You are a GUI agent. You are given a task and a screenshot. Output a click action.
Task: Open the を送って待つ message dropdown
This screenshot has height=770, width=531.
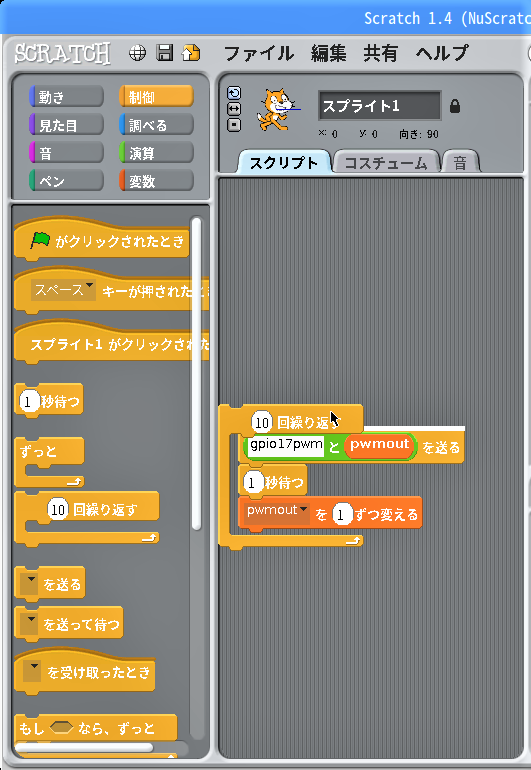click(x=30, y=623)
